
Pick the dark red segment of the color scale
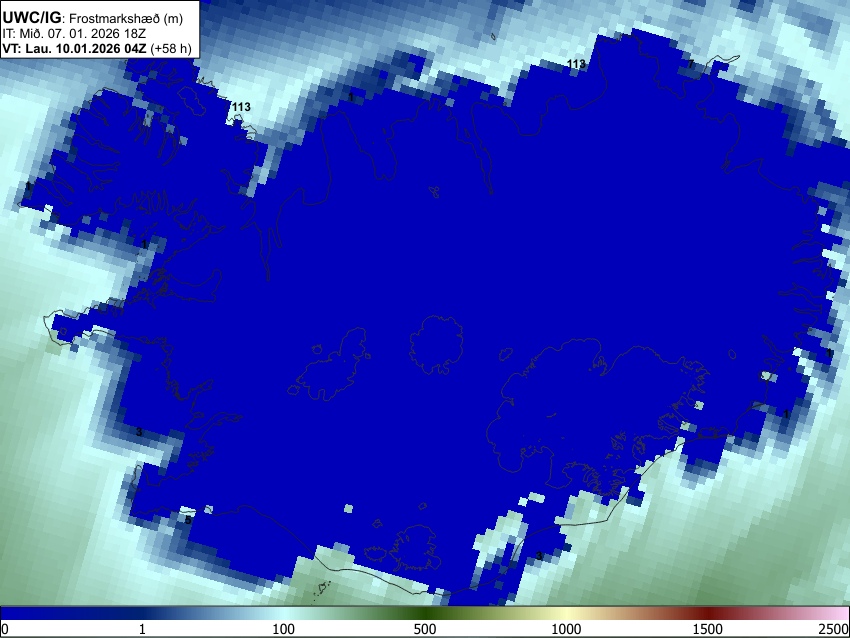click(708, 614)
